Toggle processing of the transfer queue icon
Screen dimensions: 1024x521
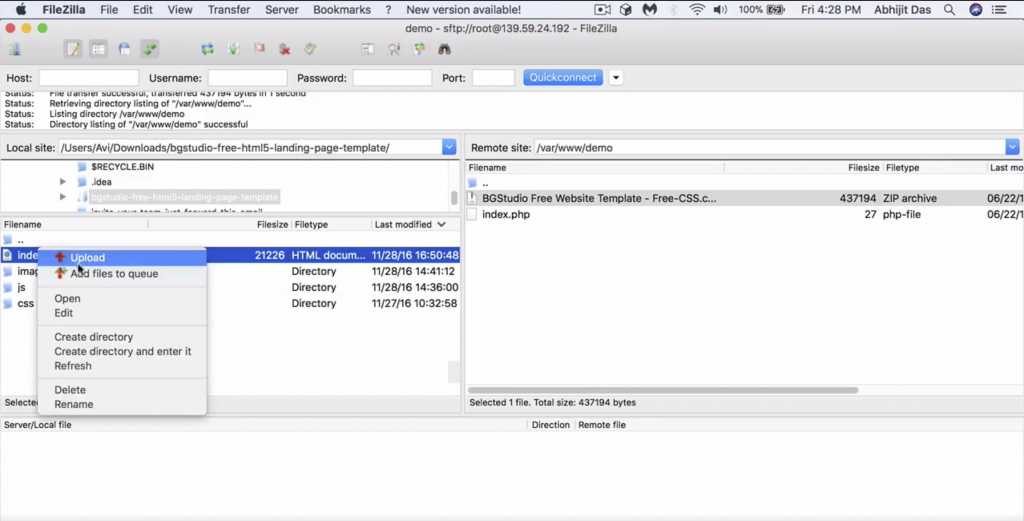tap(233, 50)
